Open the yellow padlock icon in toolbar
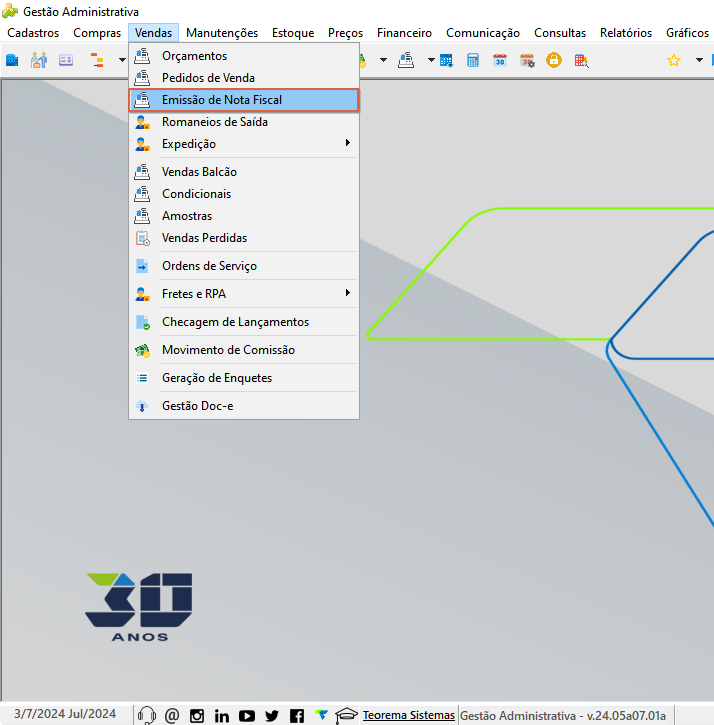This screenshot has width=714, height=725. pyautogui.click(x=554, y=60)
